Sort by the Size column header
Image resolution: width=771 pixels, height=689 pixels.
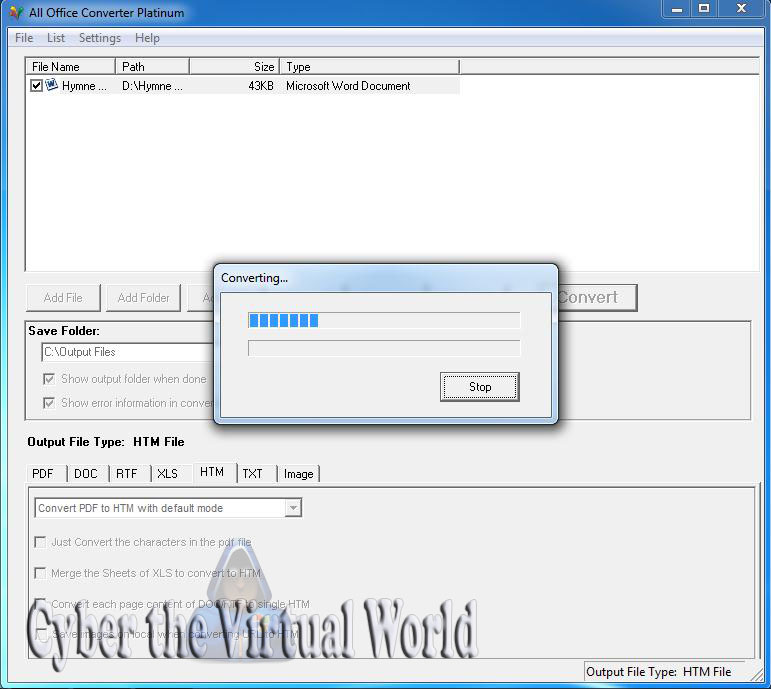pyautogui.click(x=234, y=66)
